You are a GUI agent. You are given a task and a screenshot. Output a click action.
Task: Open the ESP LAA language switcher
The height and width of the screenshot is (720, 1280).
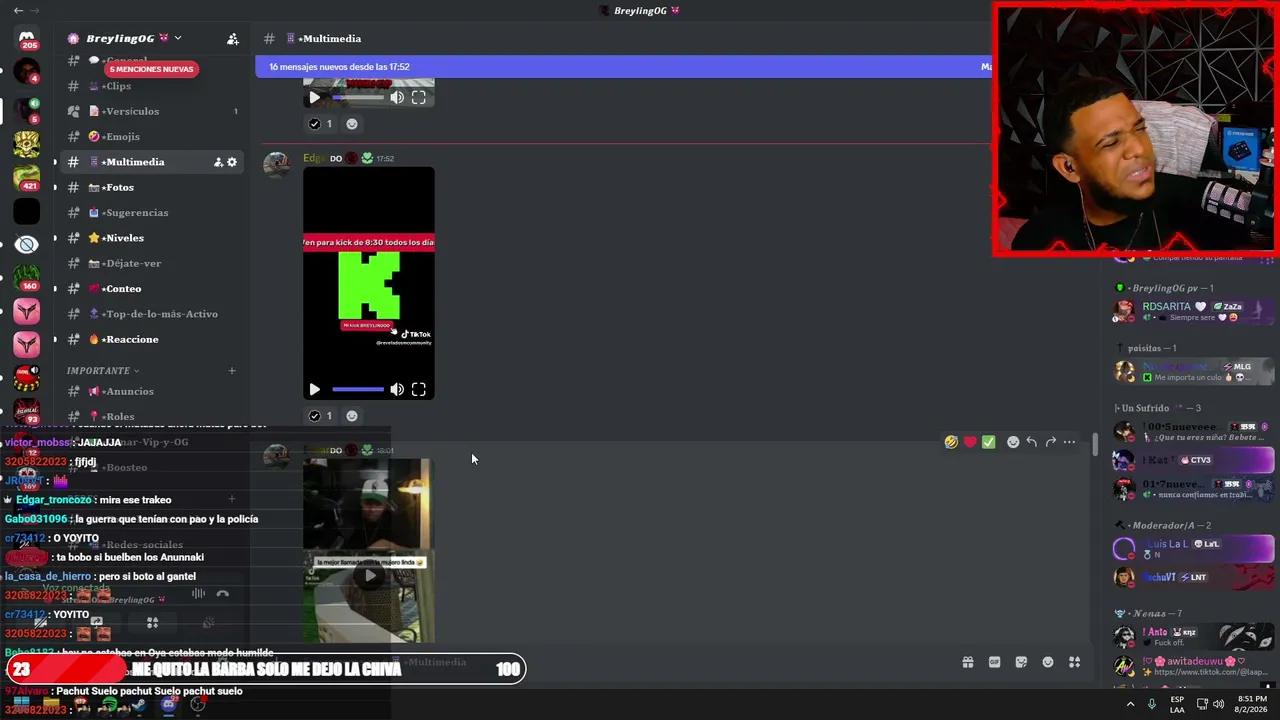[x=1177, y=704]
